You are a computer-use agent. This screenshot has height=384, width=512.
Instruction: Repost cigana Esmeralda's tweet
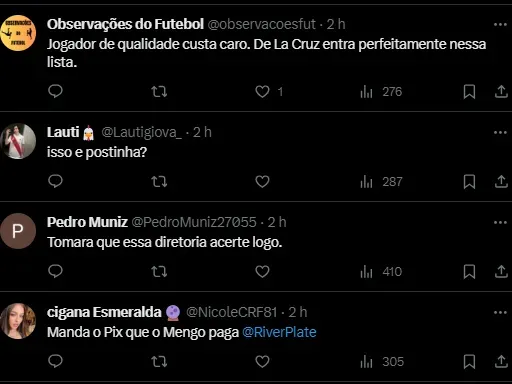[159, 362]
